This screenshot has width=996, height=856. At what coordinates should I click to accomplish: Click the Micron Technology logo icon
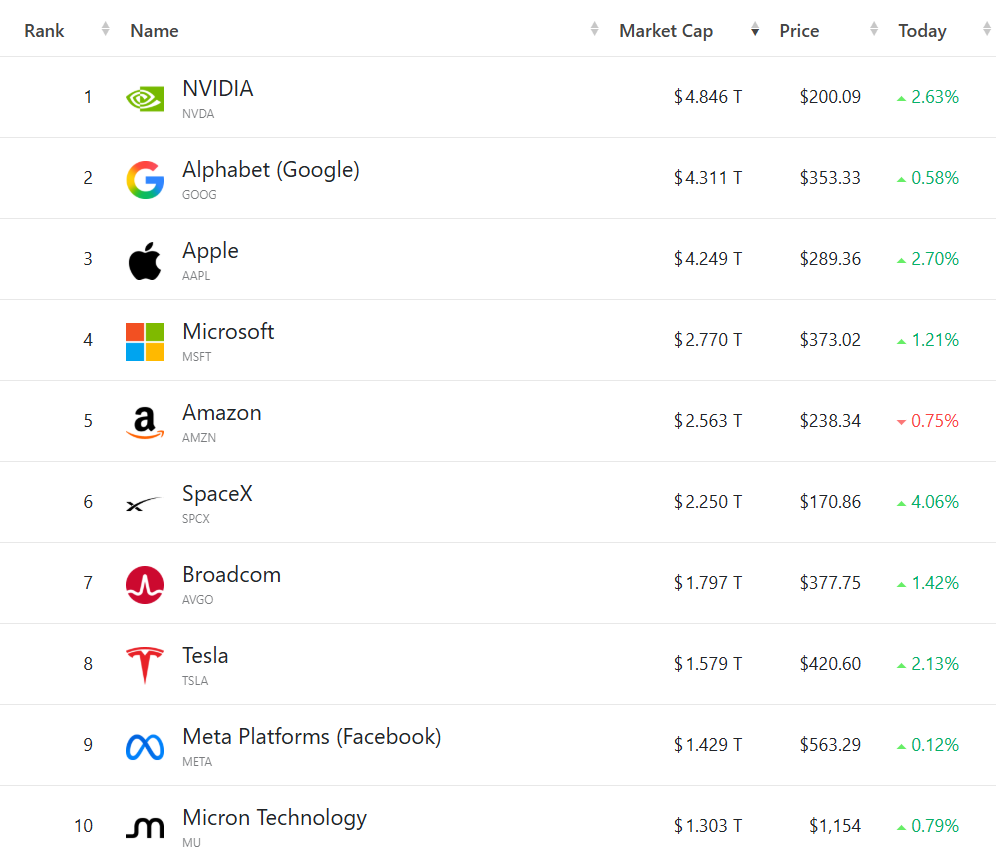coord(145,827)
